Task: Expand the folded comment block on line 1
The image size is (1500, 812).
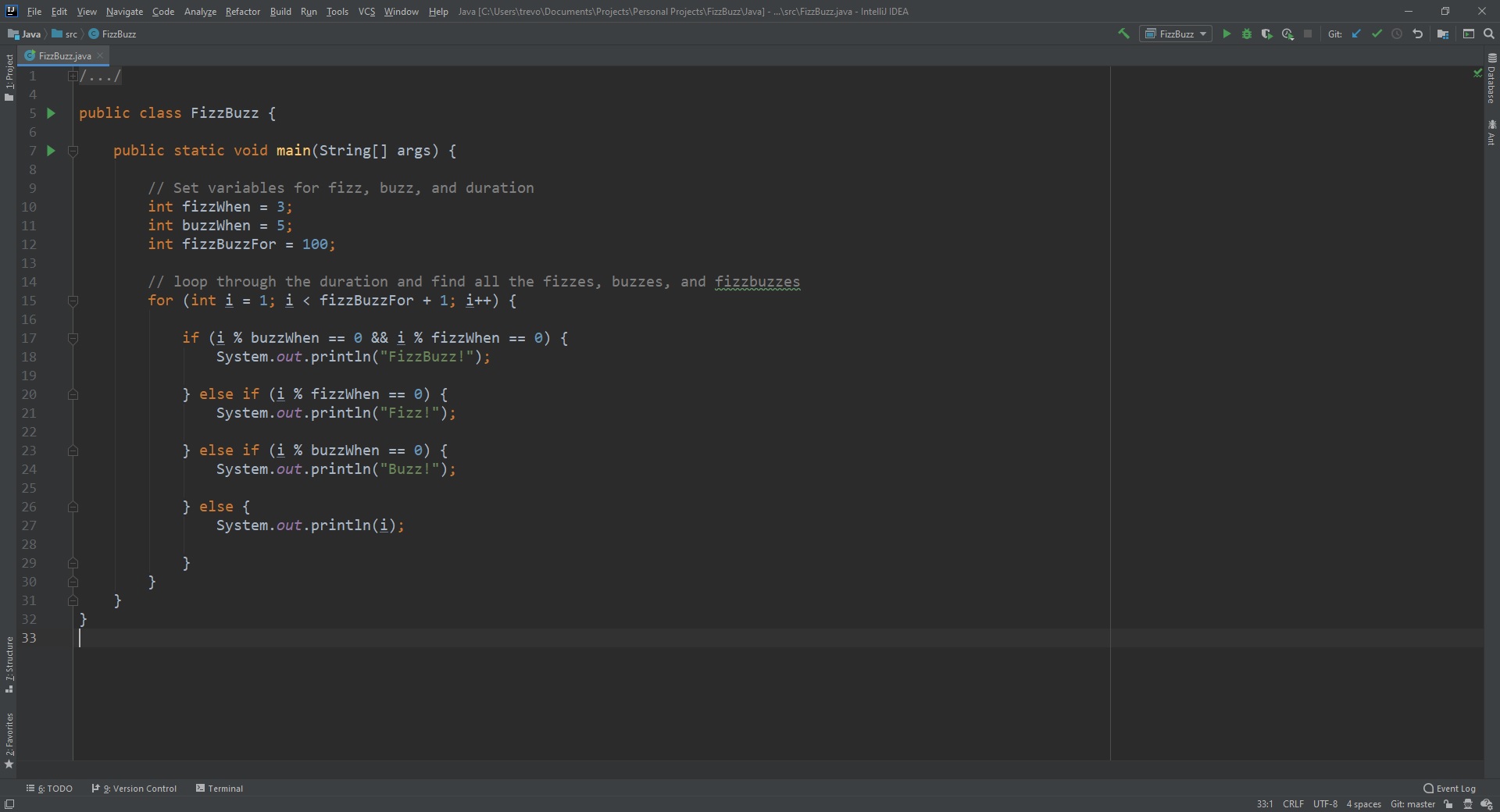Action: coord(73,76)
